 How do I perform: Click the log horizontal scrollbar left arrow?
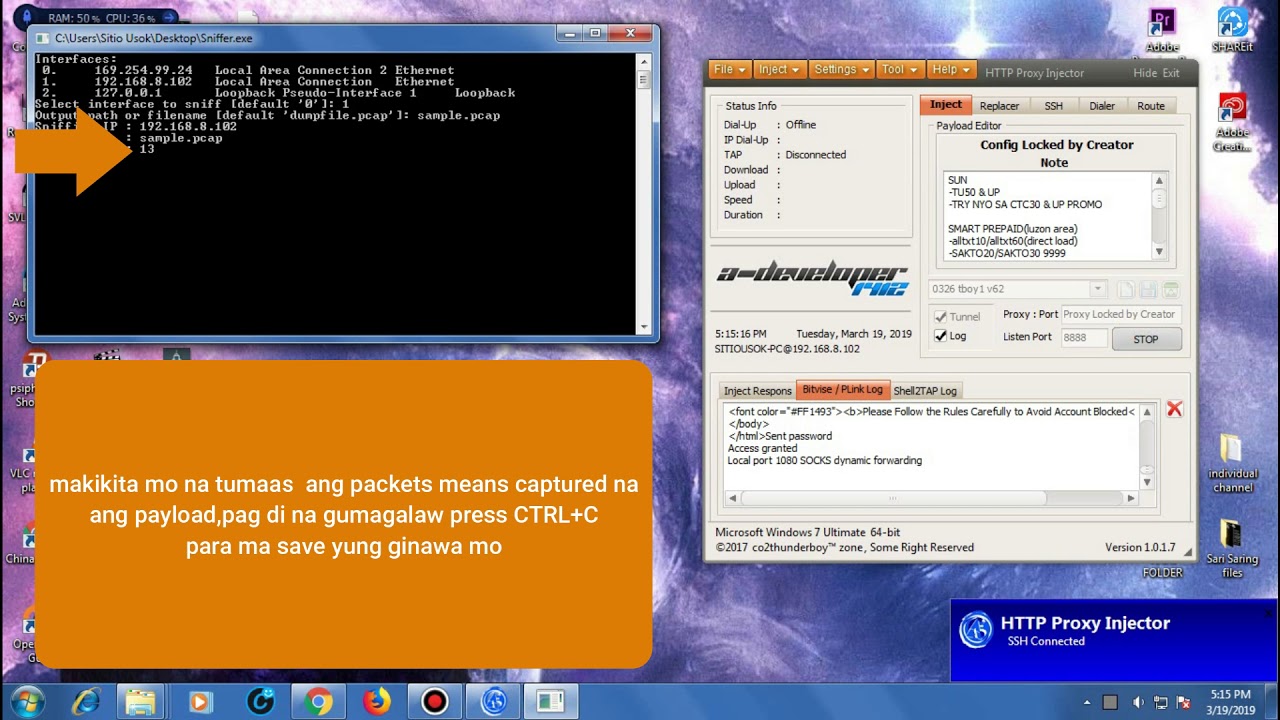(x=732, y=498)
